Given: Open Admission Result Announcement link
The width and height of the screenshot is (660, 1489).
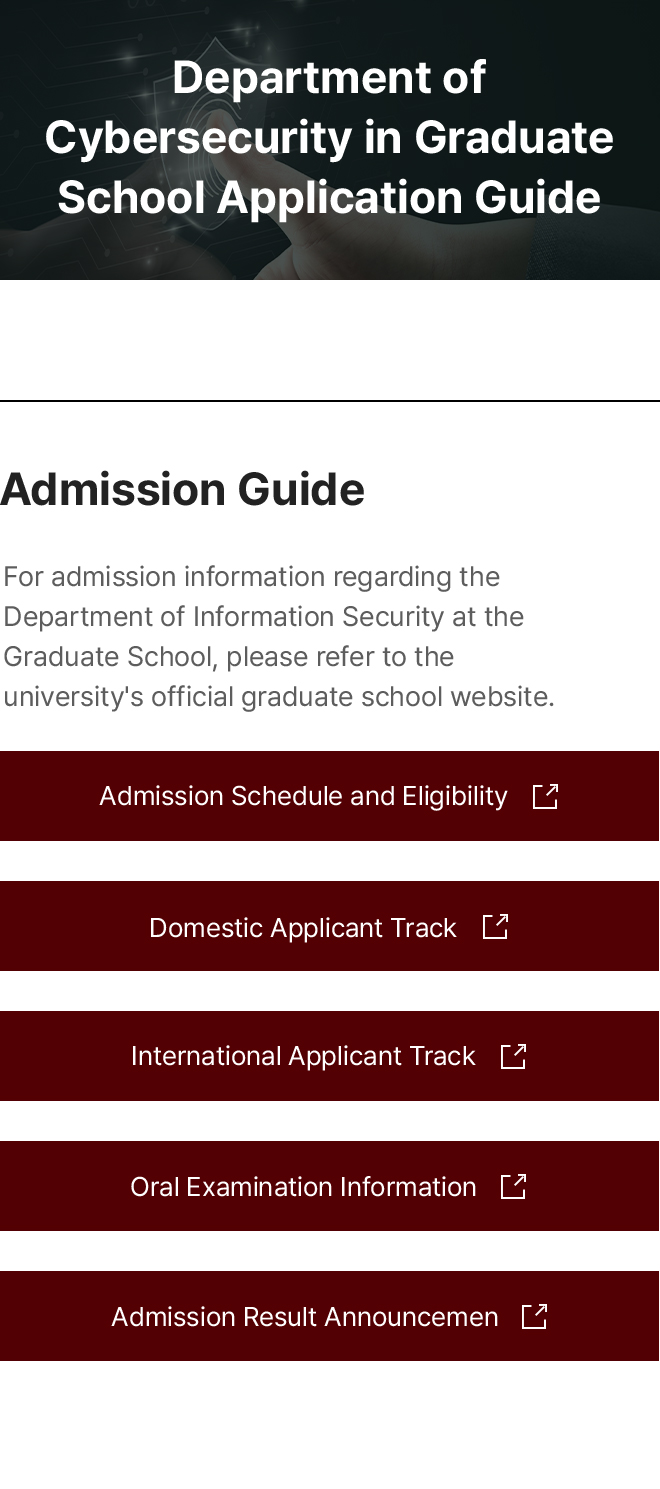Looking at the screenshot, I should (x=304, y=1317).
